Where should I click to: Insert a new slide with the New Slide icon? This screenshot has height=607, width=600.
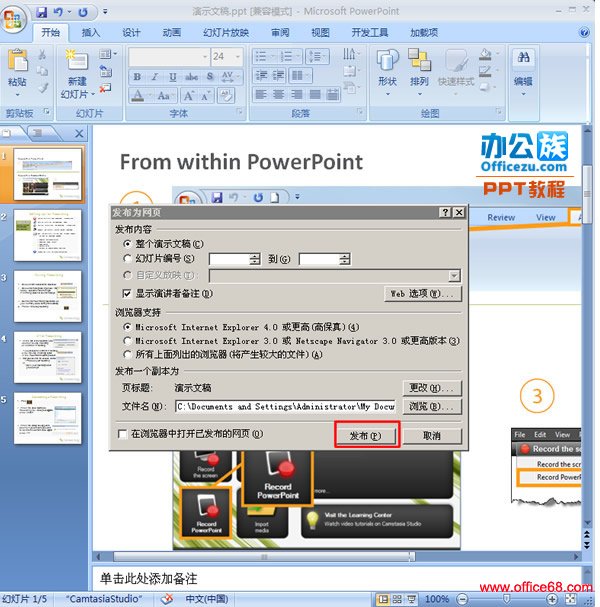77,60
